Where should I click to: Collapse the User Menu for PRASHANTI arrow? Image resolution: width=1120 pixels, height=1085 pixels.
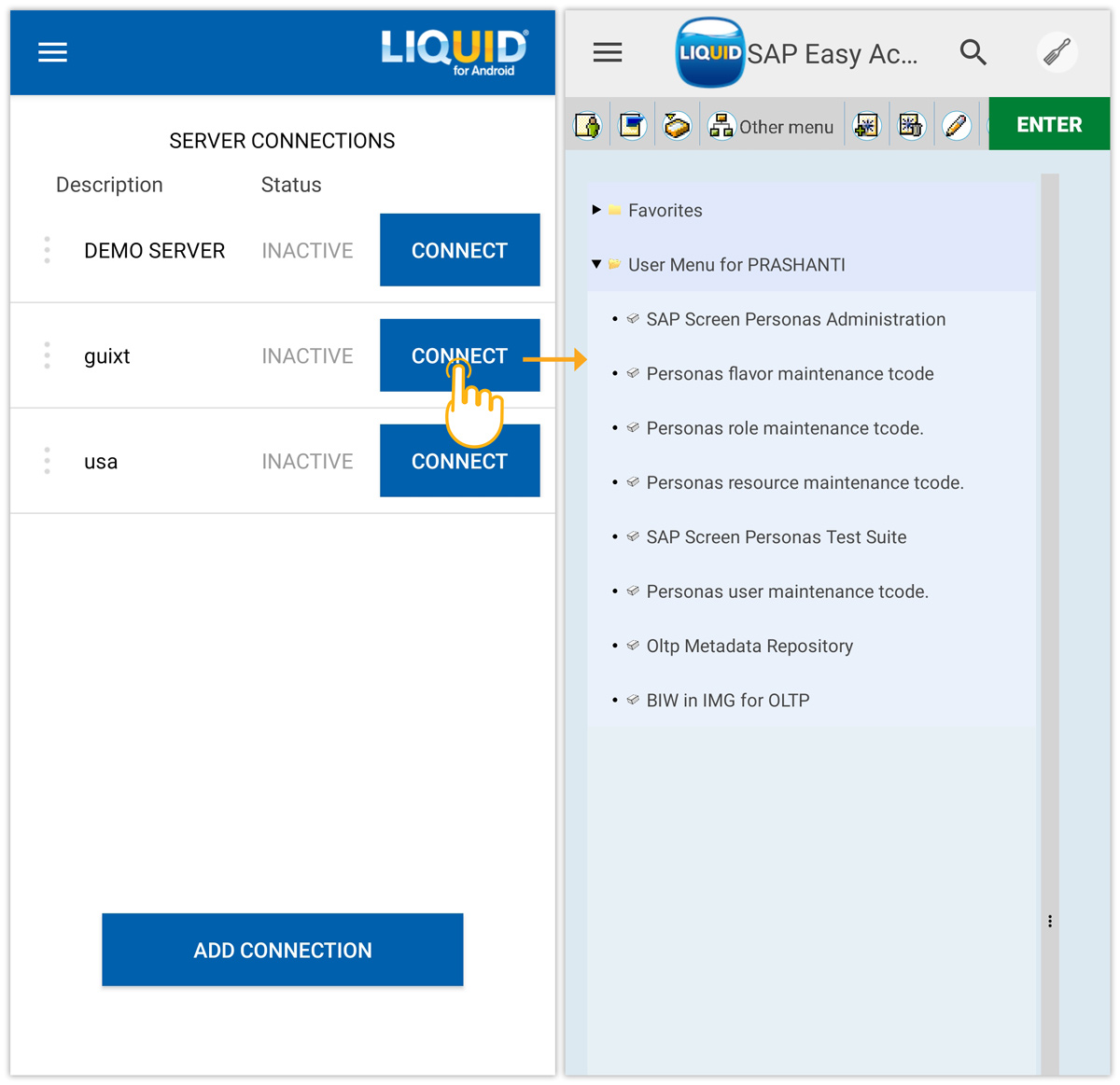[x=596, y=264]
